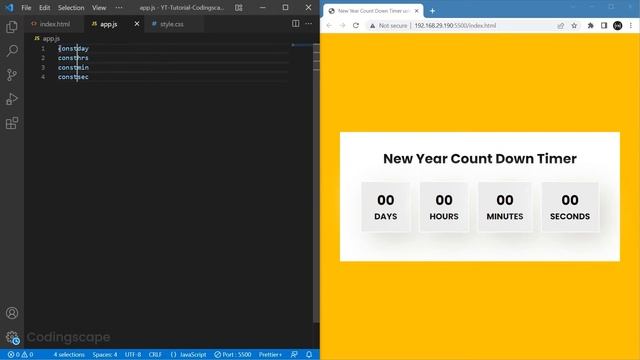Image resolution: width=640 pixels, height=360 pixels.
Task: Click code line 2 with hrs constant
Action: tap(73, 58)
